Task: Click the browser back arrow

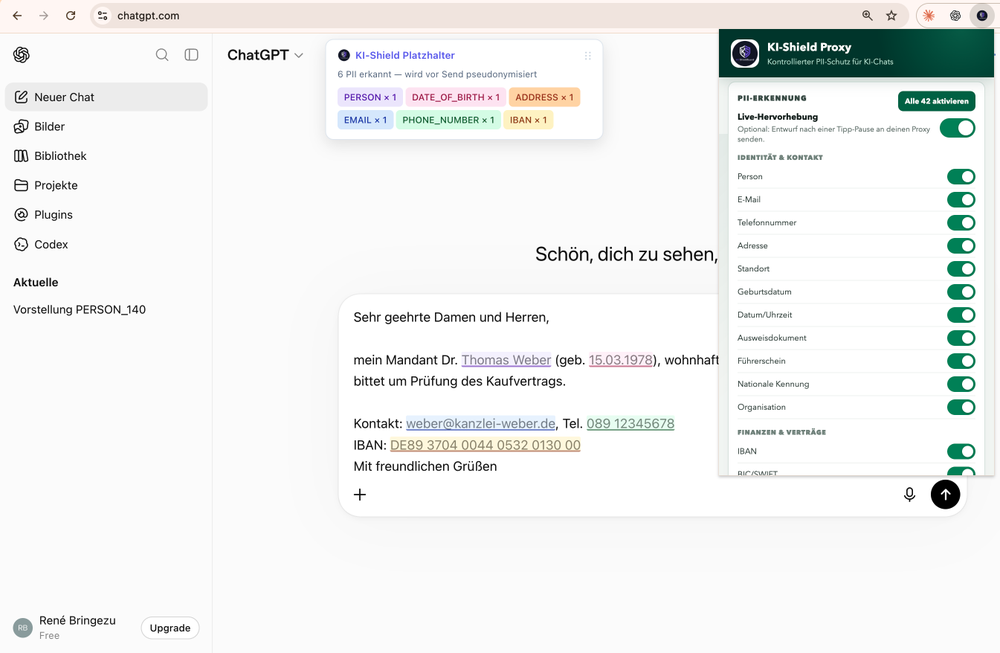Action: (17, 16)
